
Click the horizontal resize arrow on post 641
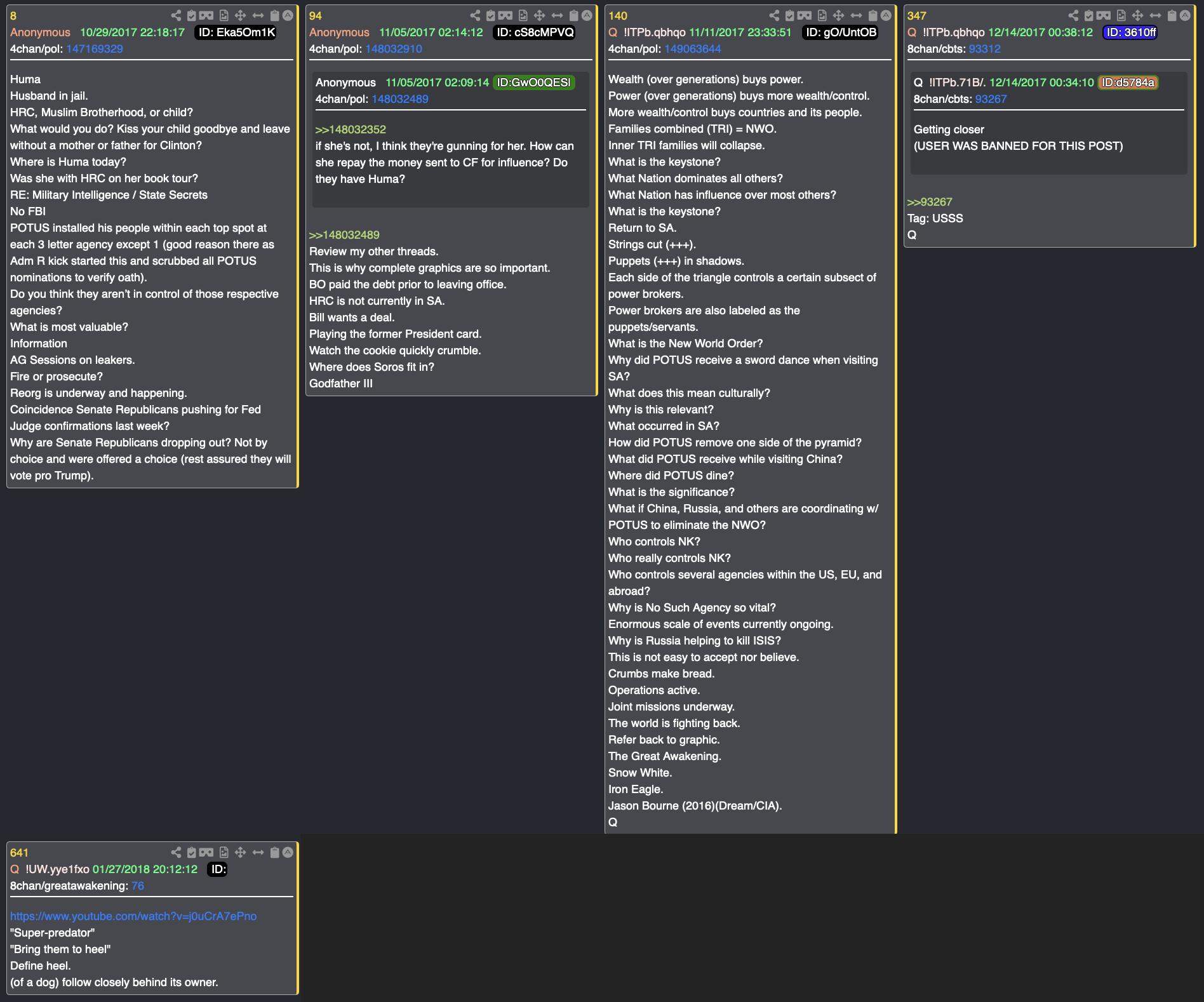coord(258,852)
